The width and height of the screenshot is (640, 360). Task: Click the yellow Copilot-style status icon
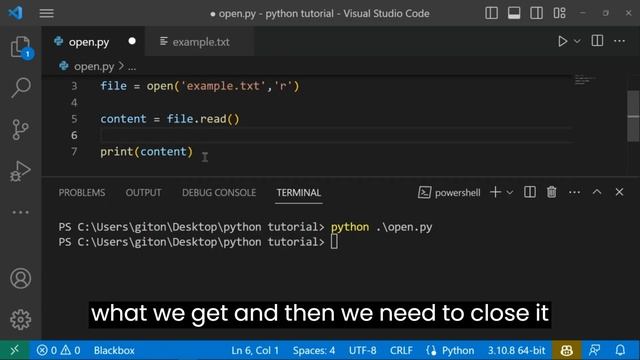[567, 350]
